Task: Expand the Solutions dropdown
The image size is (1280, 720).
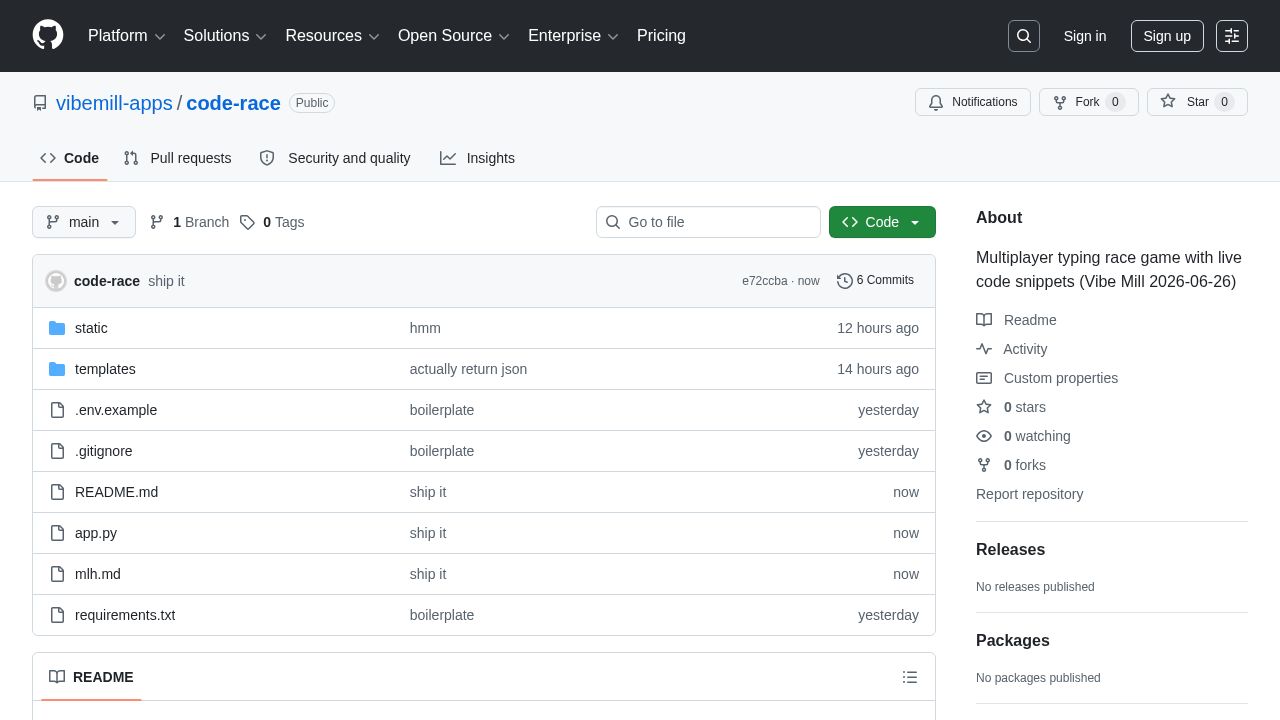Action: pos(225,36)
